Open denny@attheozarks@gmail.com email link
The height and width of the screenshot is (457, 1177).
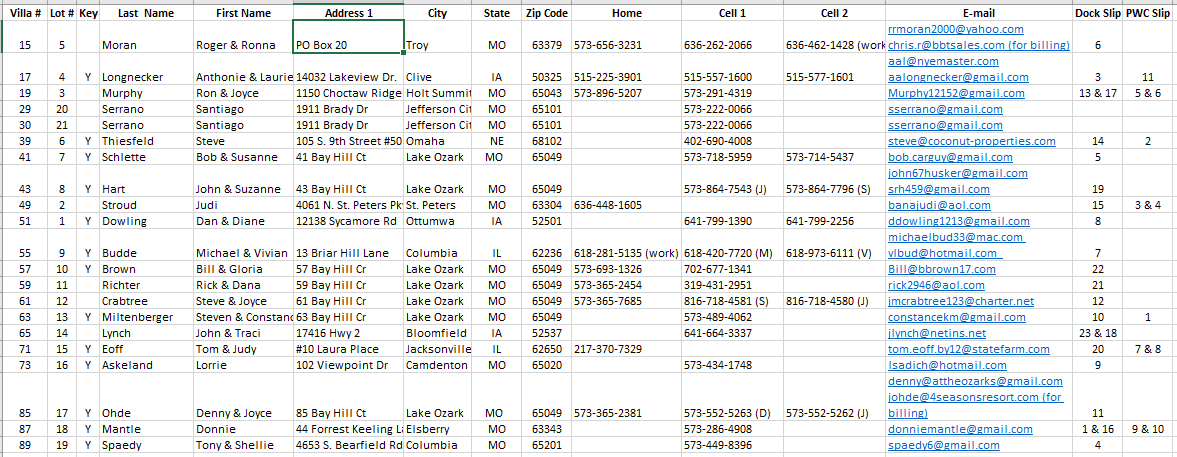(x=975, y=381)
